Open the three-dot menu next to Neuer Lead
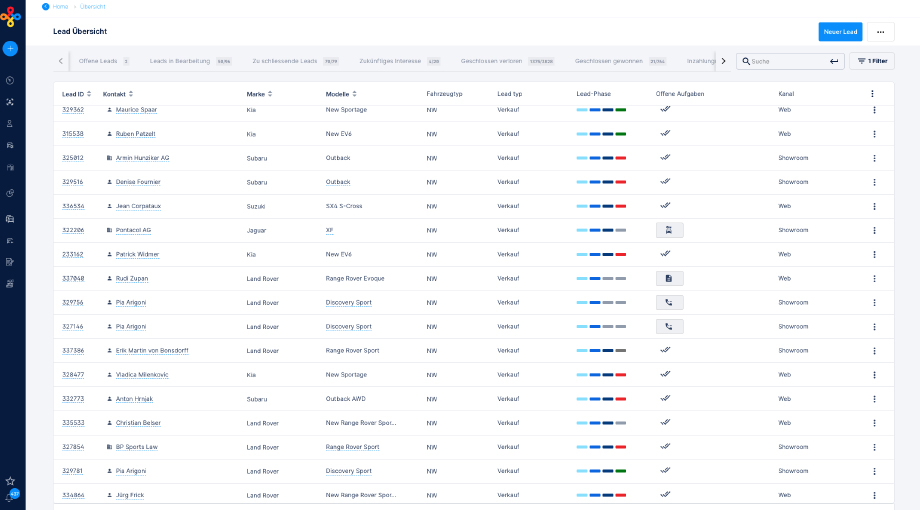The height and width of the screenshot is (510, 920). click(x=881, y=32)
